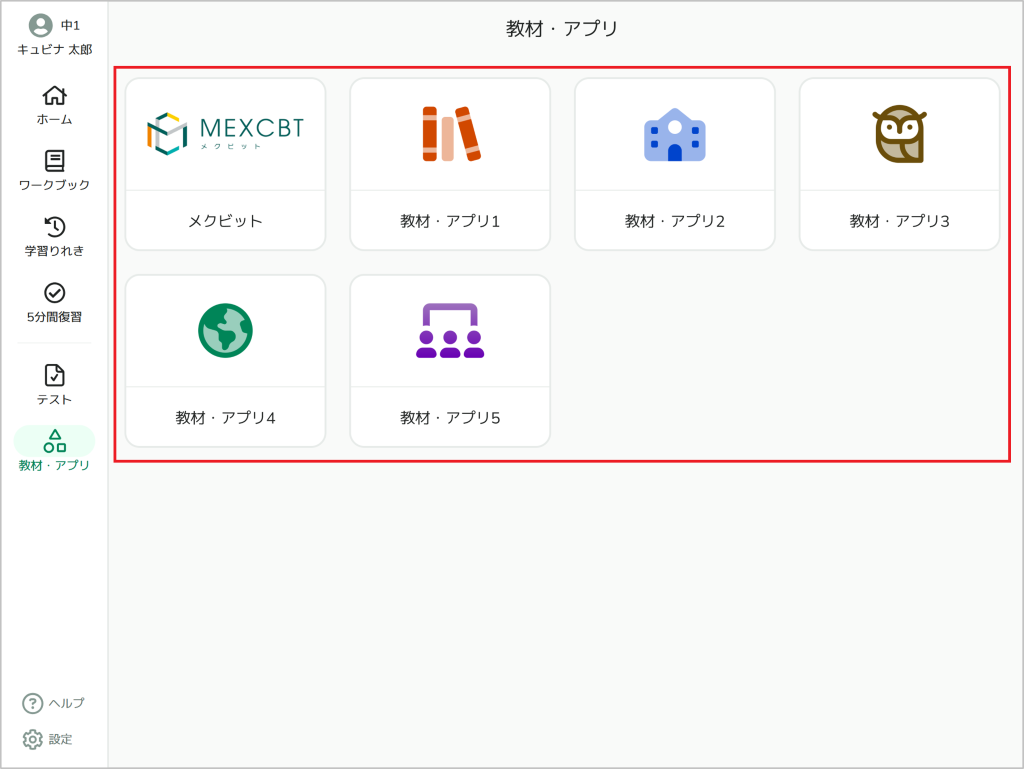Select テスト text in the sidebar
The height and width of the screenshot is (769, 1024).
pos(54,400)
